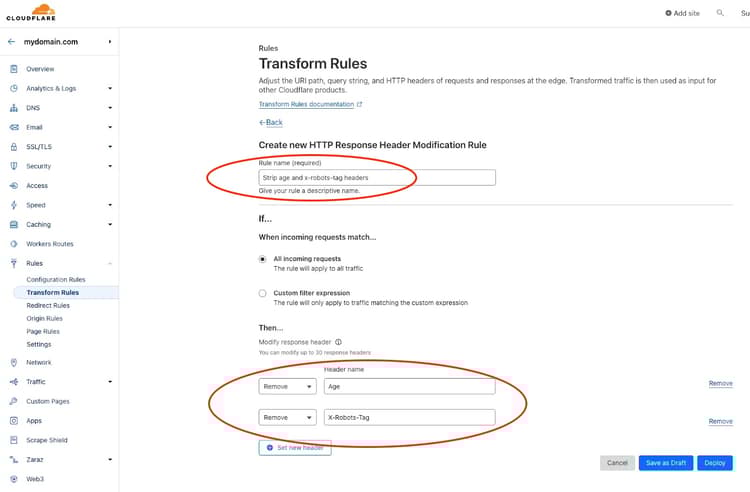The image size is (750, 492).
Task: Open Remove dropdown for X-Robots-Tag header
Action: point(288,417)
